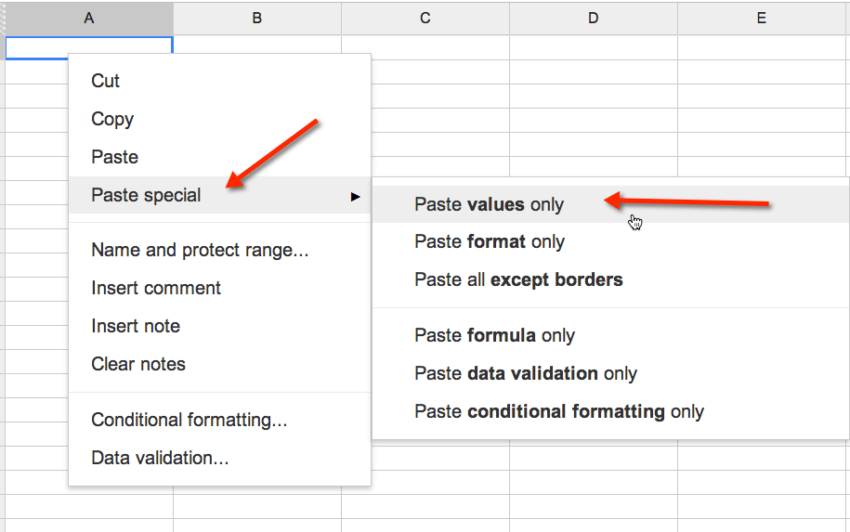Open the Paste special submenu

tap(220, 195)
